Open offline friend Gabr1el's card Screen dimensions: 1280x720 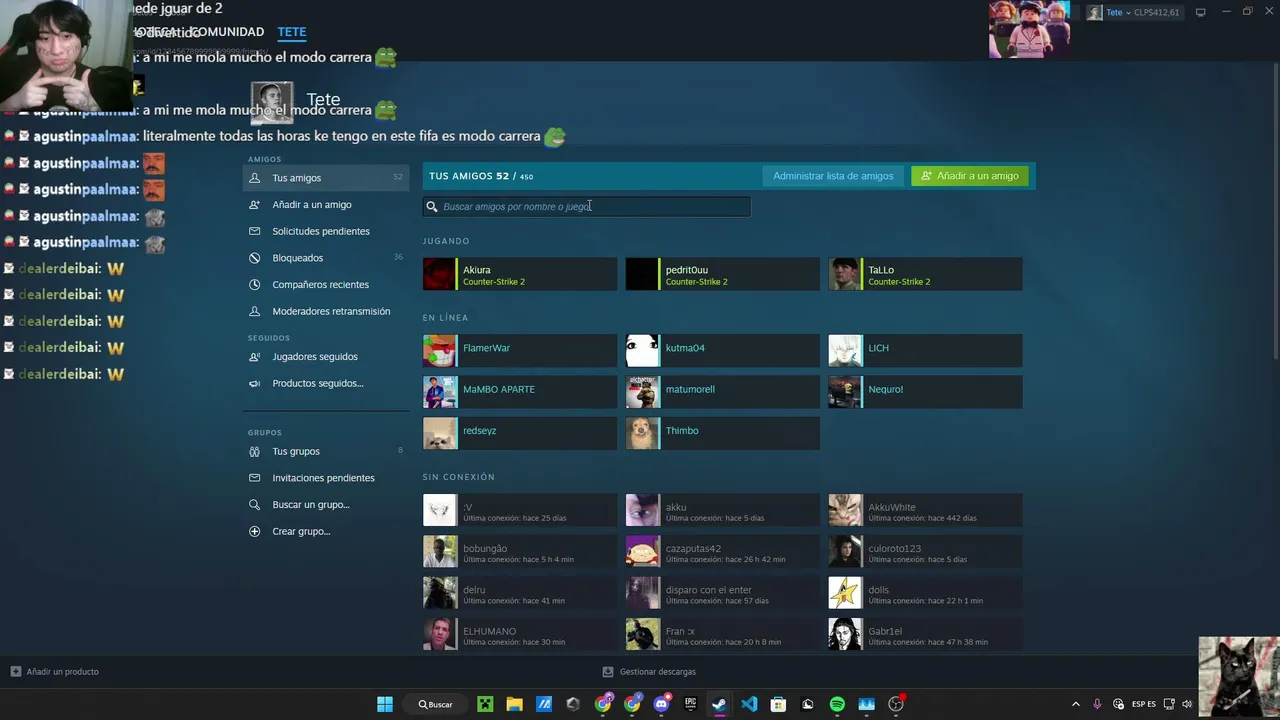[926, 634]
